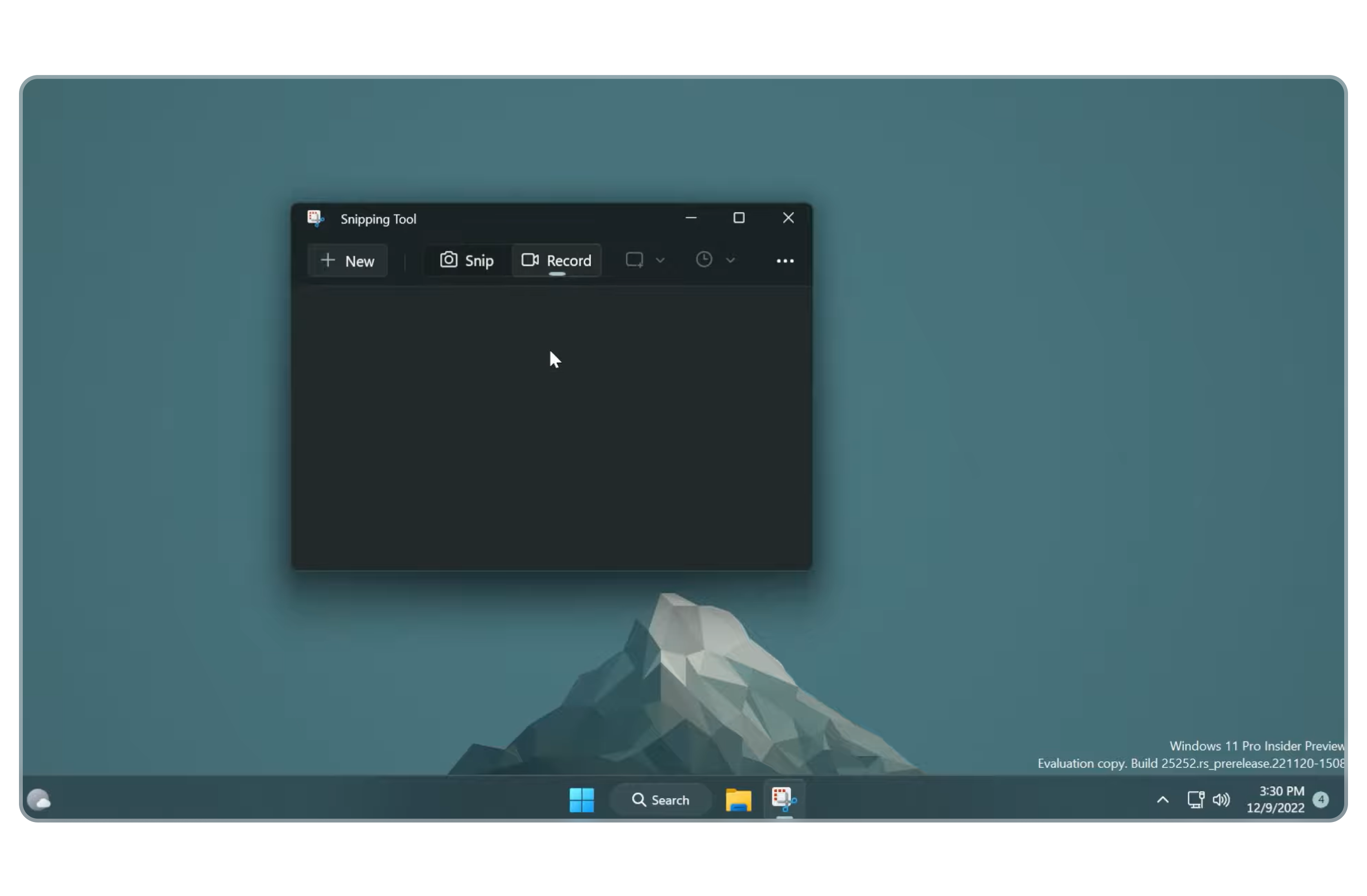This screenshot has height=896, width=1367.
Task: Click the taskbar Search box
Action: (661, 800)
